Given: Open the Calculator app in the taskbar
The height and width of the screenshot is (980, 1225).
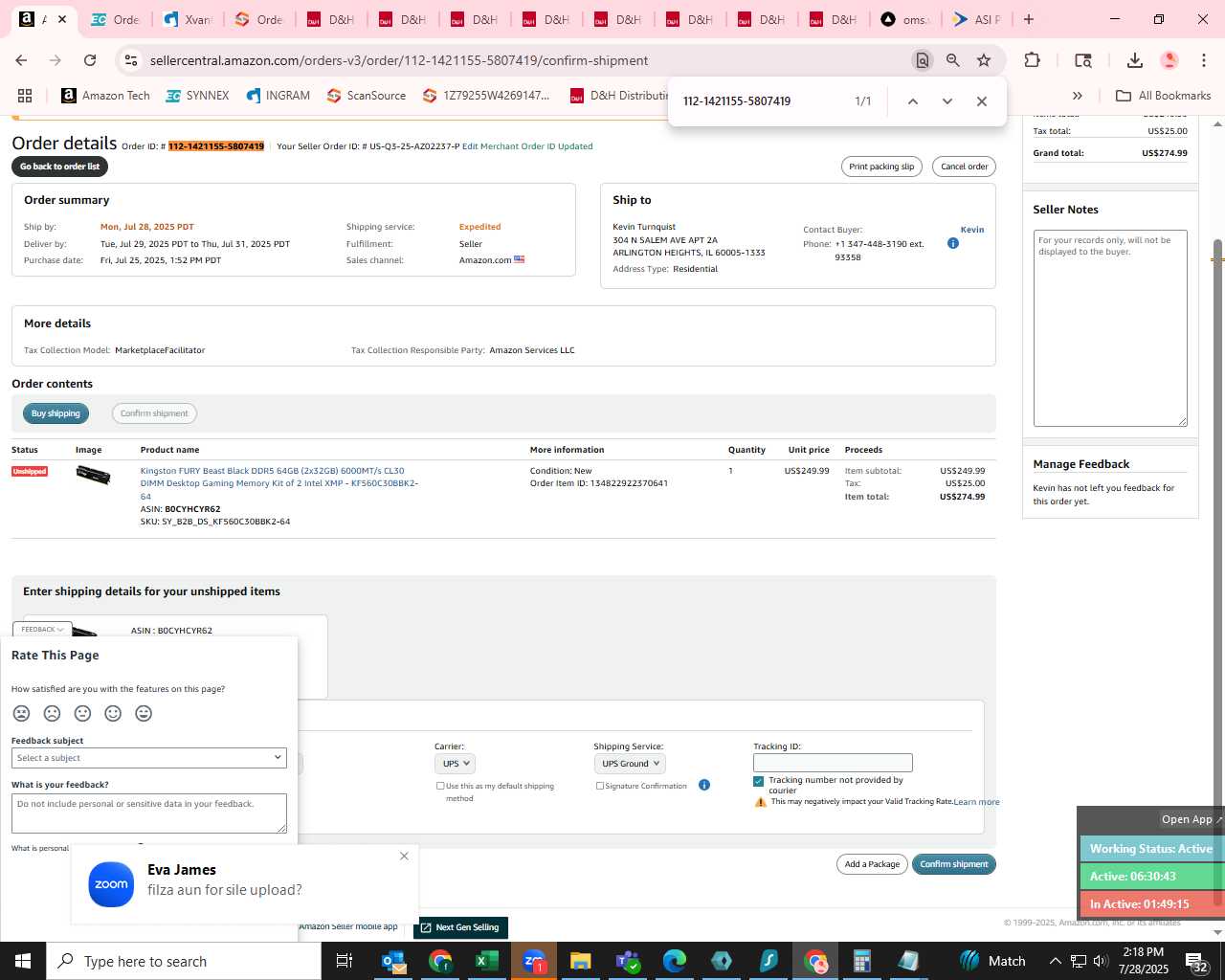Looking at the screenshot, I should click(x=861, y=961).
